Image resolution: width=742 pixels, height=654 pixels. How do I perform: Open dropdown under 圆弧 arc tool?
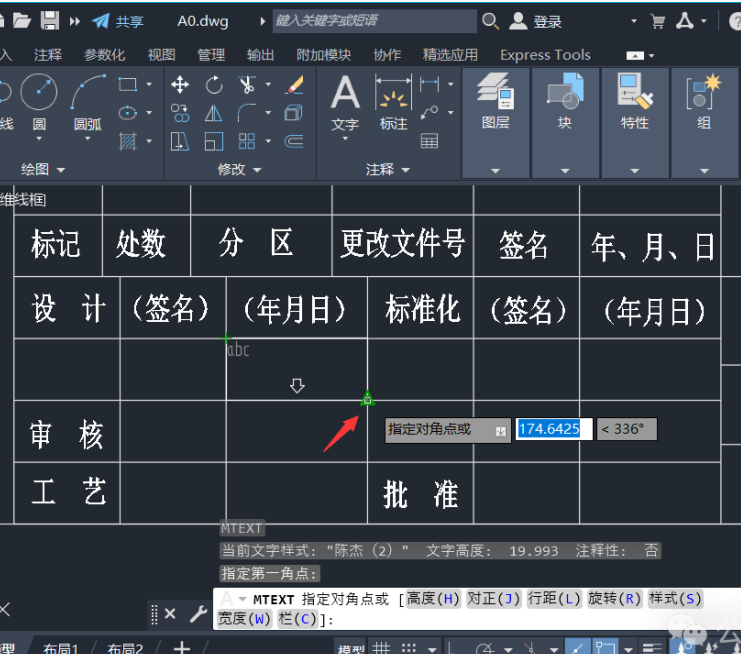point(88,139)
